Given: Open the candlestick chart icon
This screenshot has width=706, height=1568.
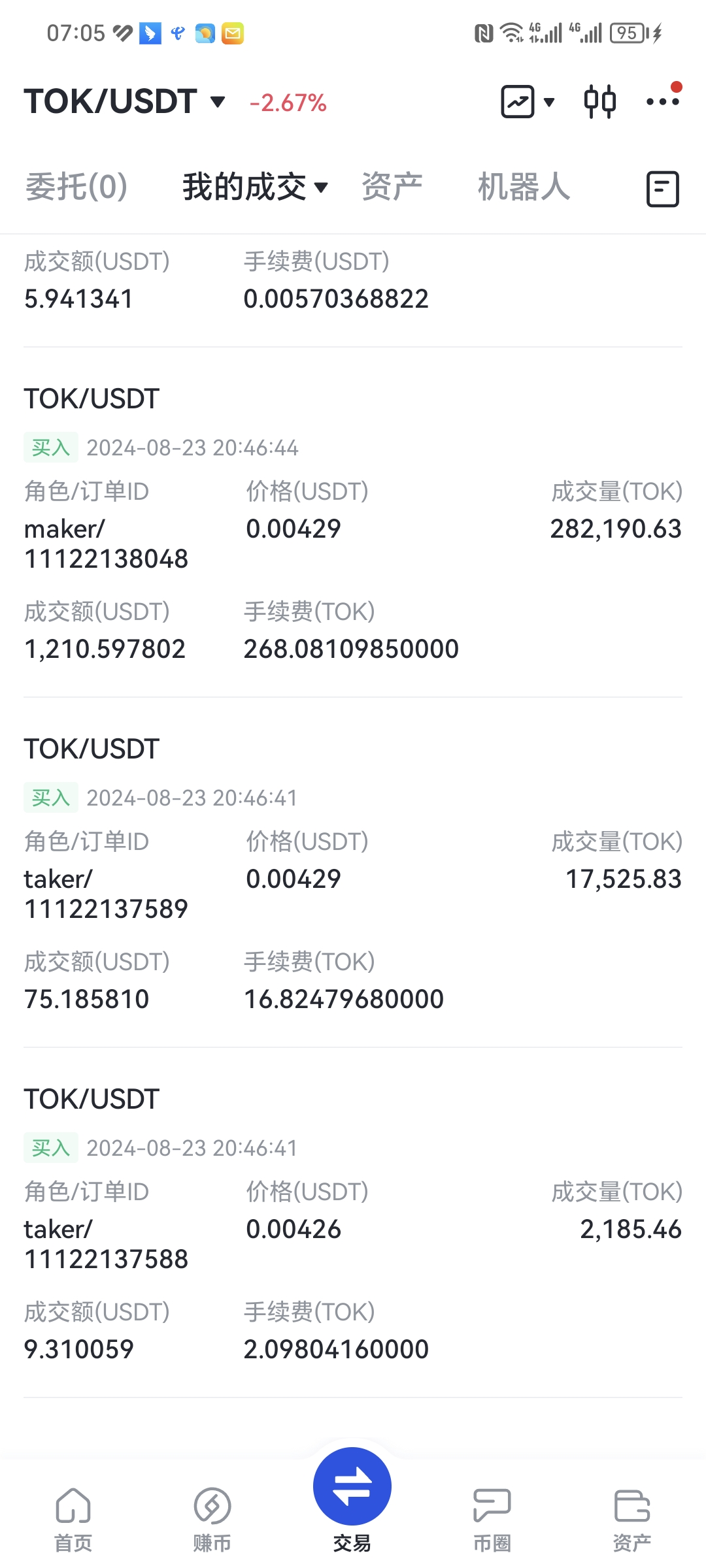Looking at the screenshot, I should tap(599, 102).
